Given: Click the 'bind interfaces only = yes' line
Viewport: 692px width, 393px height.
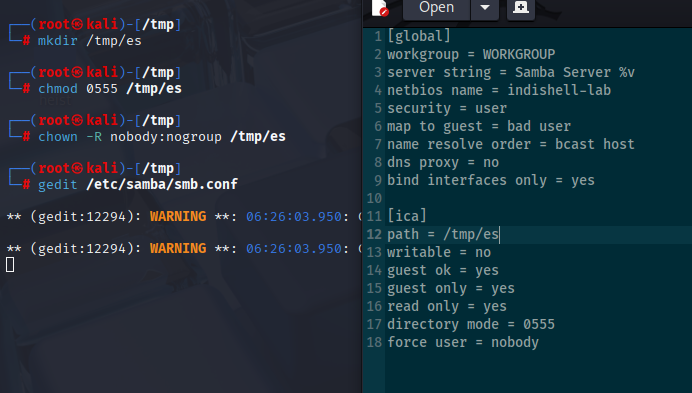Looking at the screenshot, I should 491,180.
